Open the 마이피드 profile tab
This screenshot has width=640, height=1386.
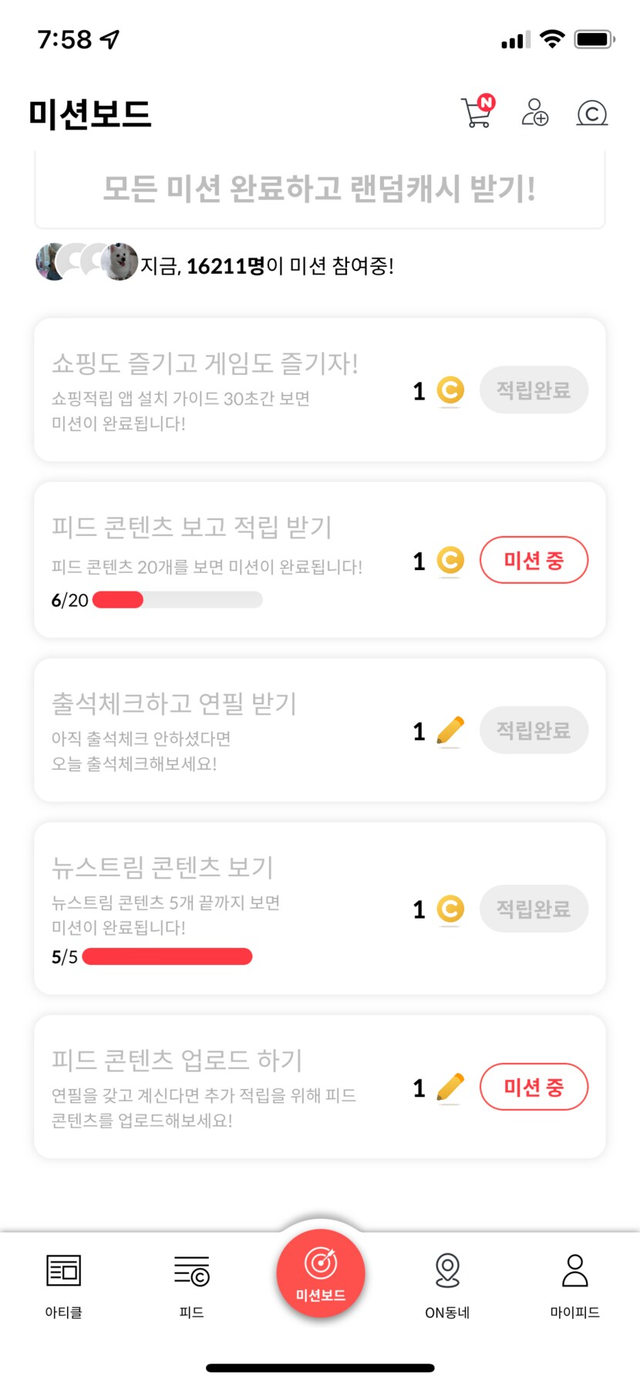[575, 1285]
